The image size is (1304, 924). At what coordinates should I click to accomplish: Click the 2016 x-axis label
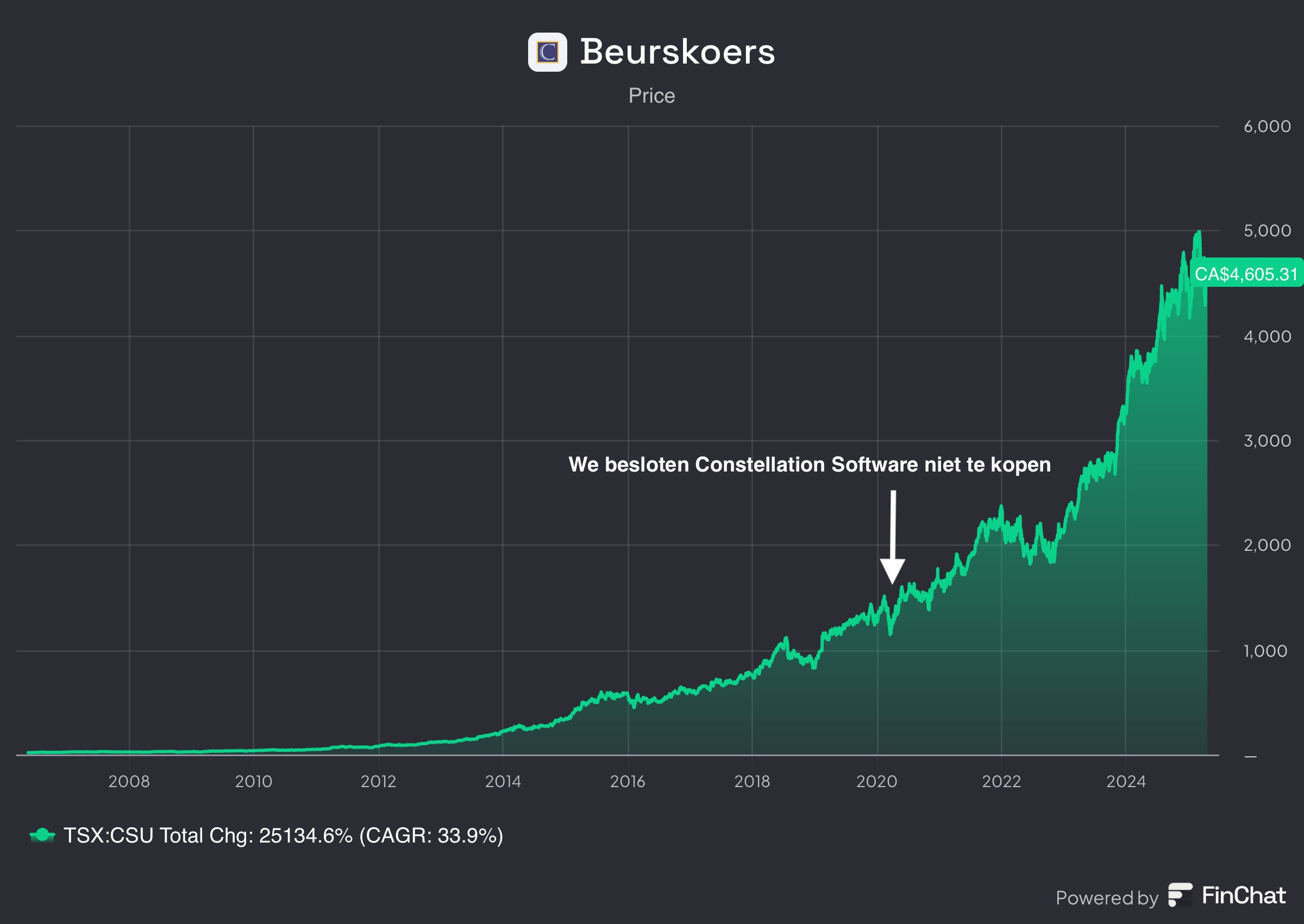point(628,781)
